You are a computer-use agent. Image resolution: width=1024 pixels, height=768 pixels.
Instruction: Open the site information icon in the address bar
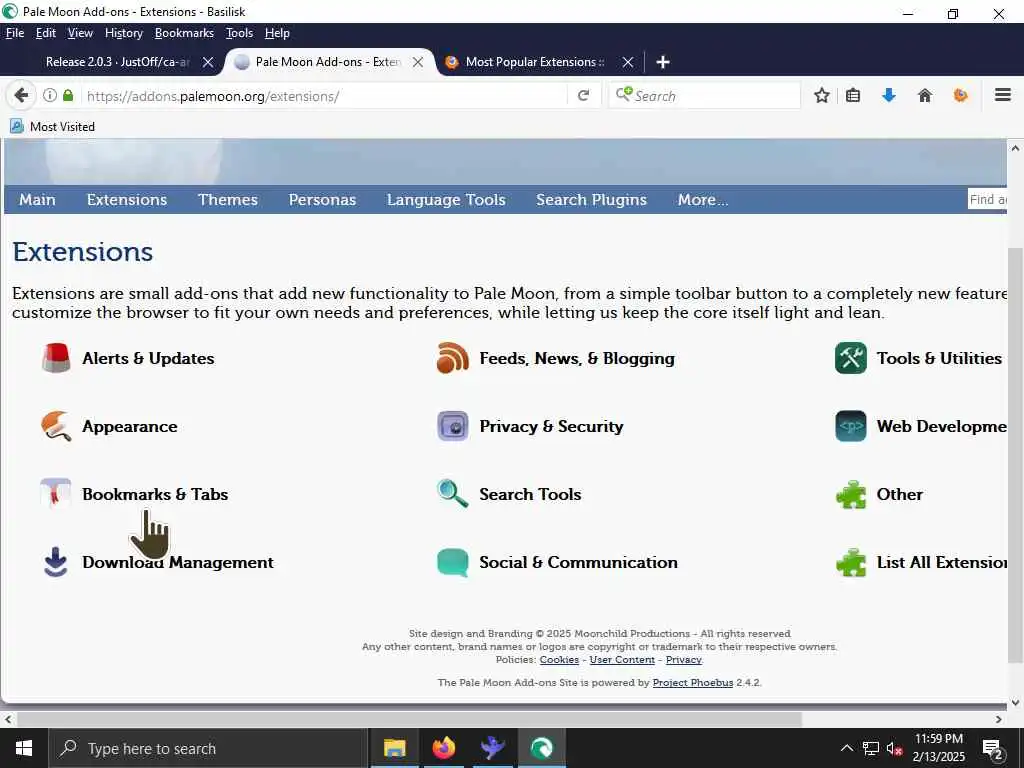(x=50, y=95)
